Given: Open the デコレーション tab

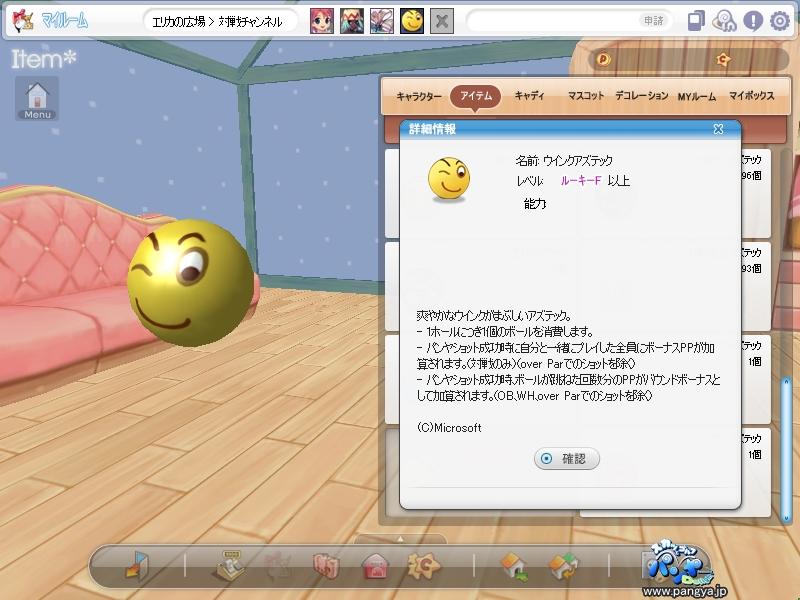Looking at the screenshot, I should pos(642,95).
